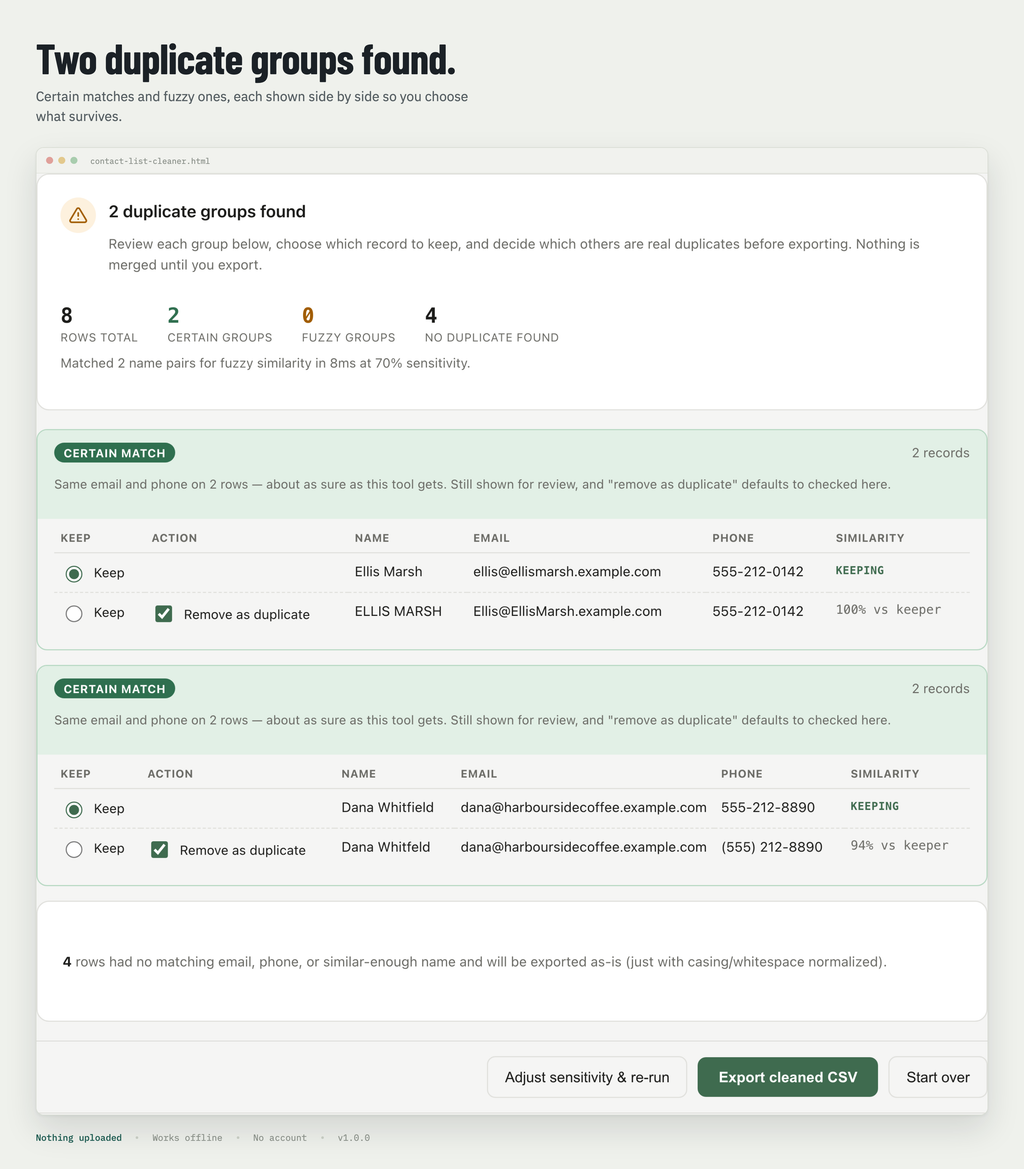Click the 8 ROWS TOTAL statistic
The image size is (1024, 1169).
pos(99,324)
